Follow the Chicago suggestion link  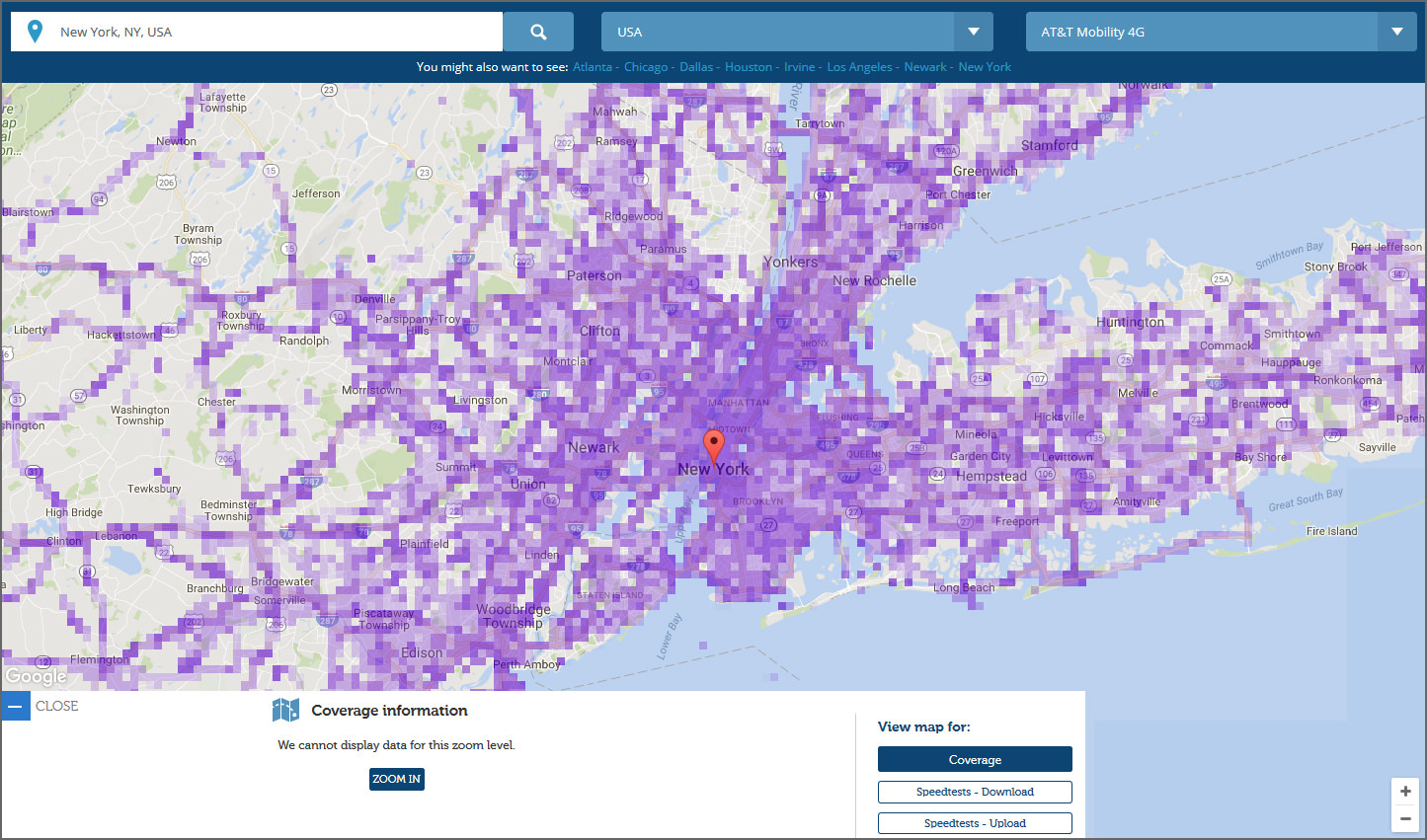(x=646, y=67)
